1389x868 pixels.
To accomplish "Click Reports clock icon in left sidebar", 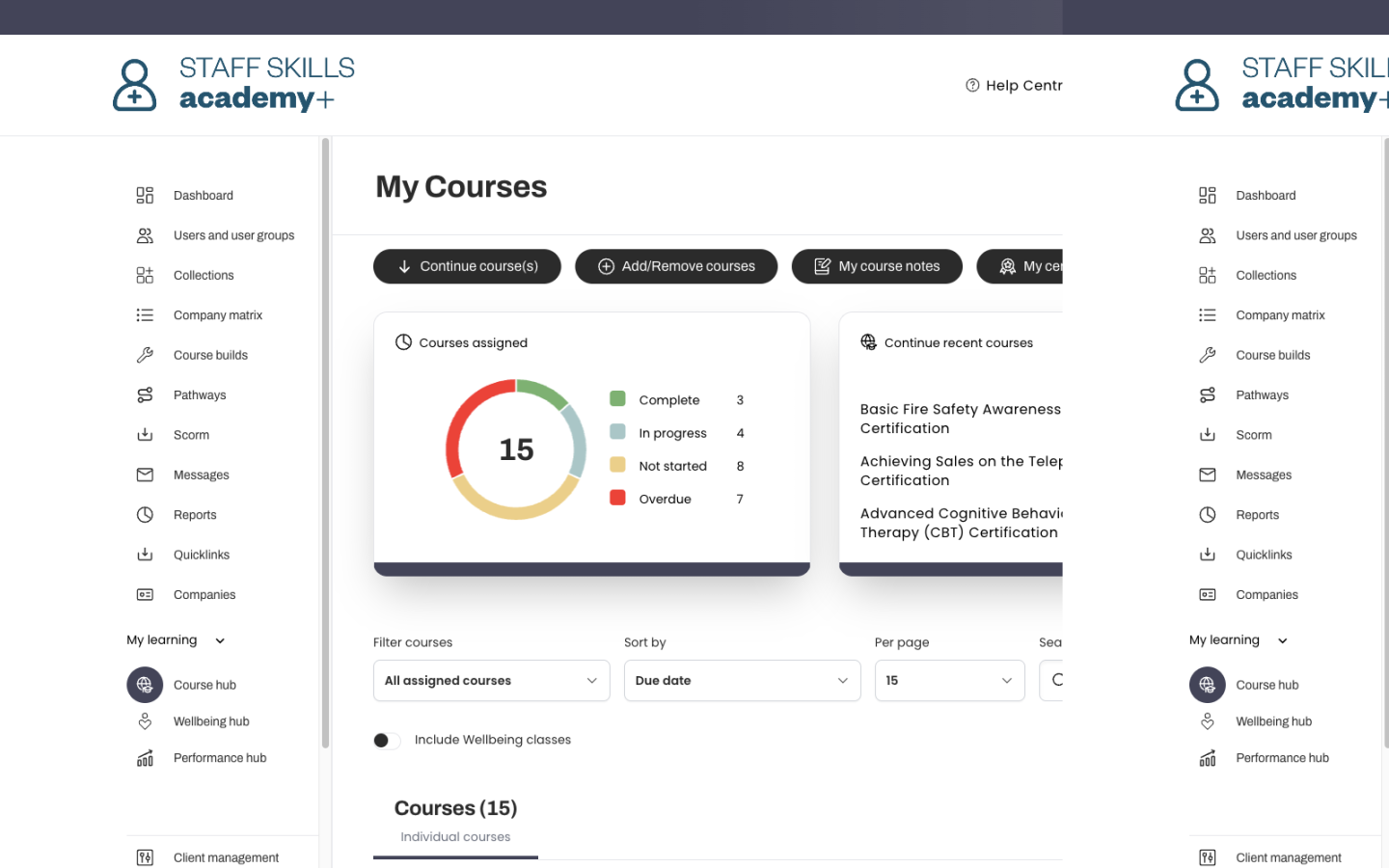I will (x=145, y=515).
